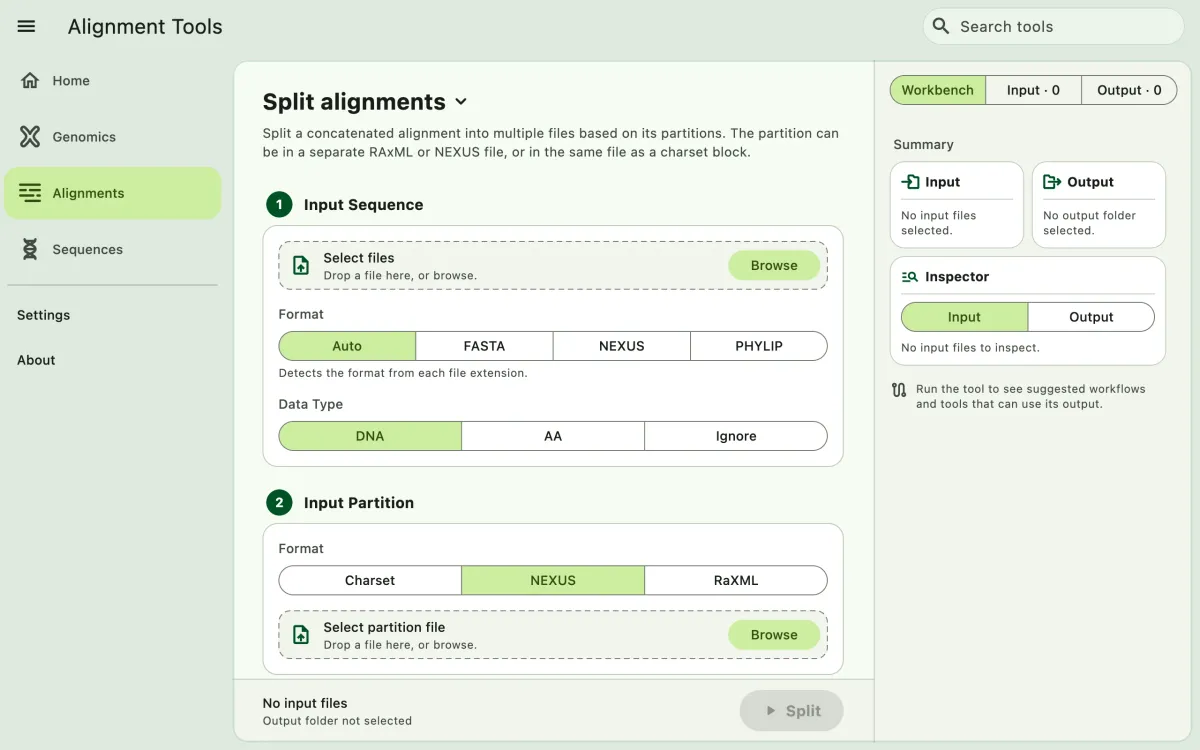Click the Sequences DNA icon
This screenshot has width=1200, height=750.
(x=30, y=249)
